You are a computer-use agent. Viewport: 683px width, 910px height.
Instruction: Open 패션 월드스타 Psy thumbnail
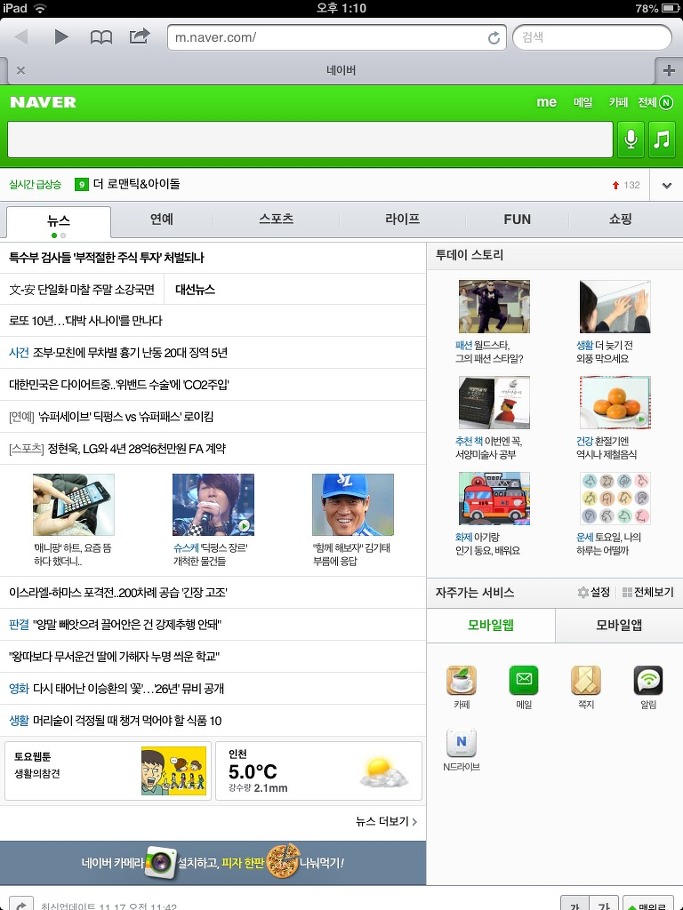coord(494,306)
